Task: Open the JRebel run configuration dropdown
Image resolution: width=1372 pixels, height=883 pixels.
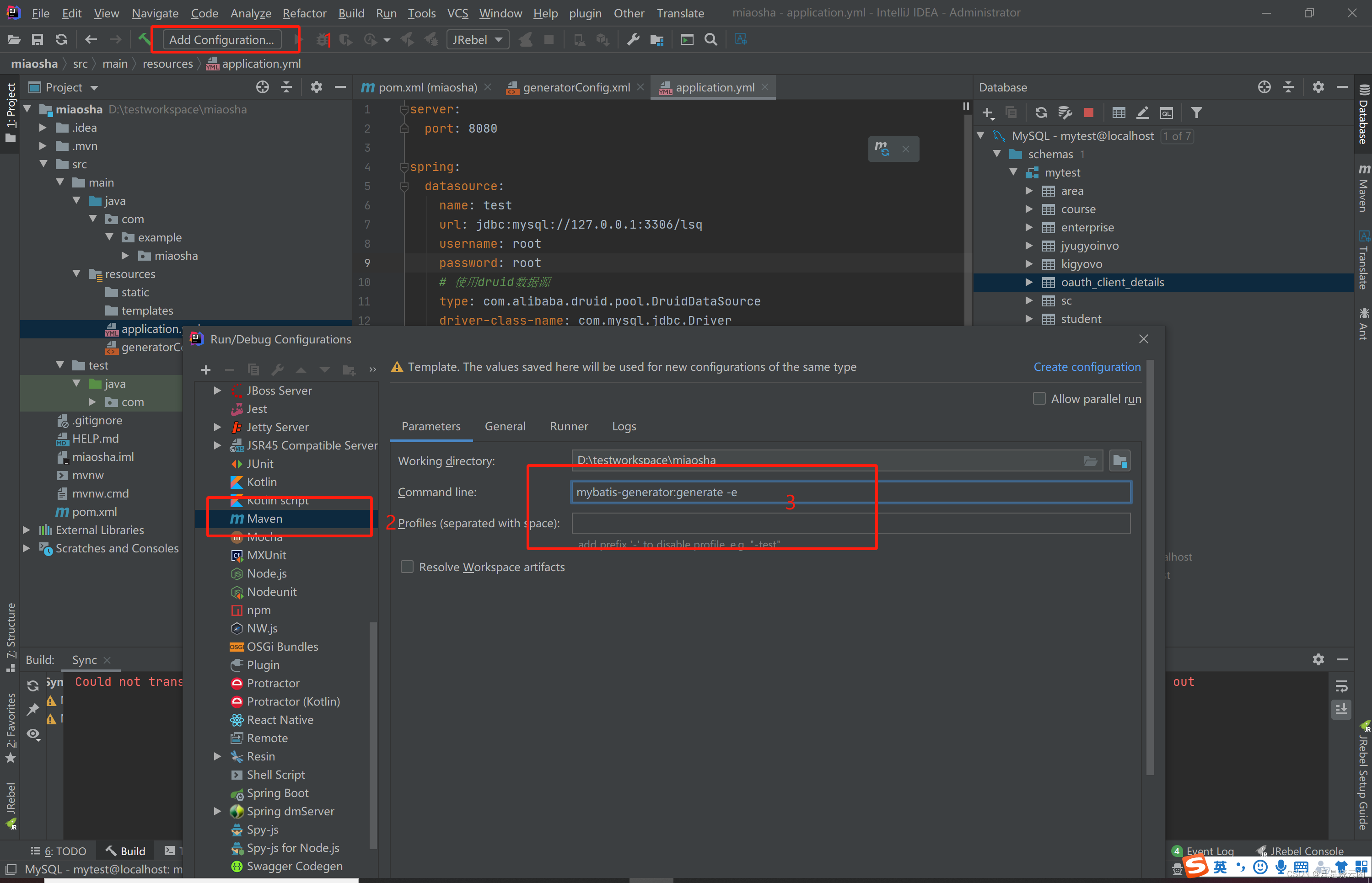Action: 477,40
